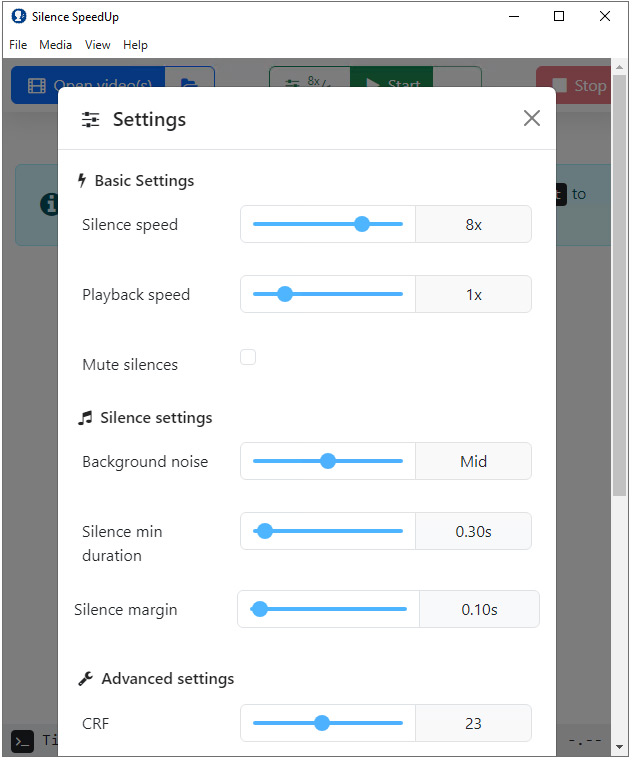
Task: Open the View menu
Action: (98, 45)
